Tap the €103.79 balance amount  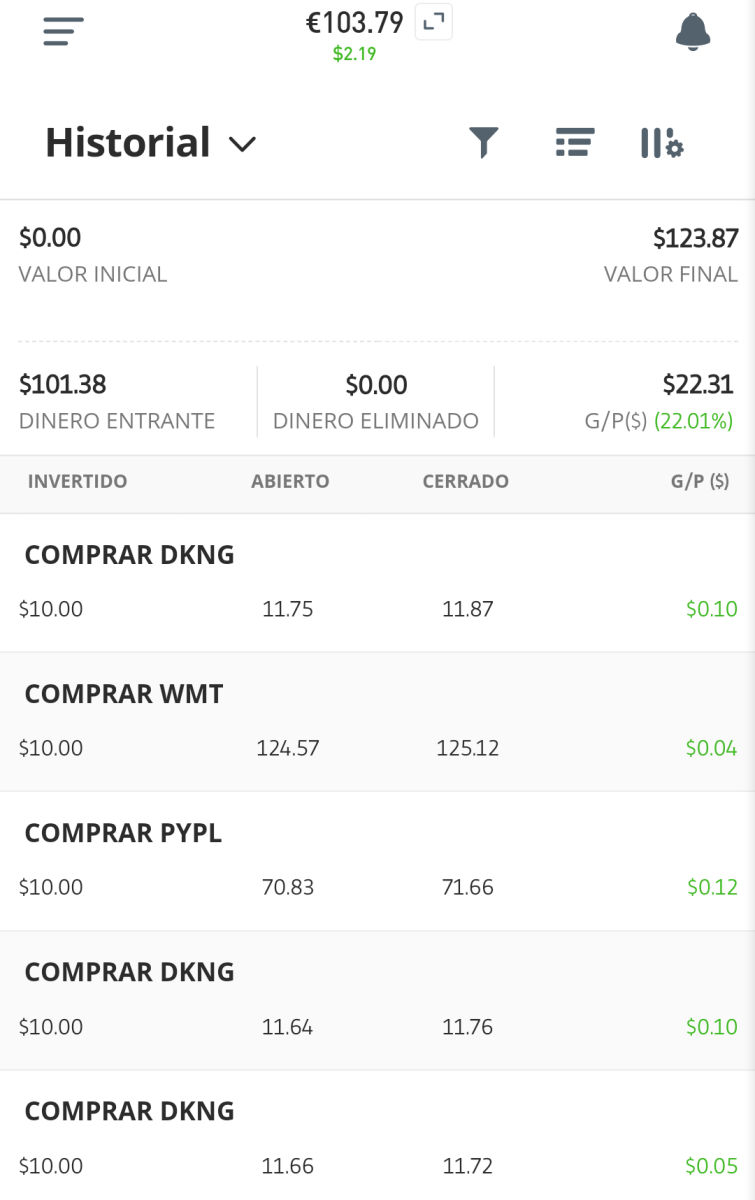[355, 22]
